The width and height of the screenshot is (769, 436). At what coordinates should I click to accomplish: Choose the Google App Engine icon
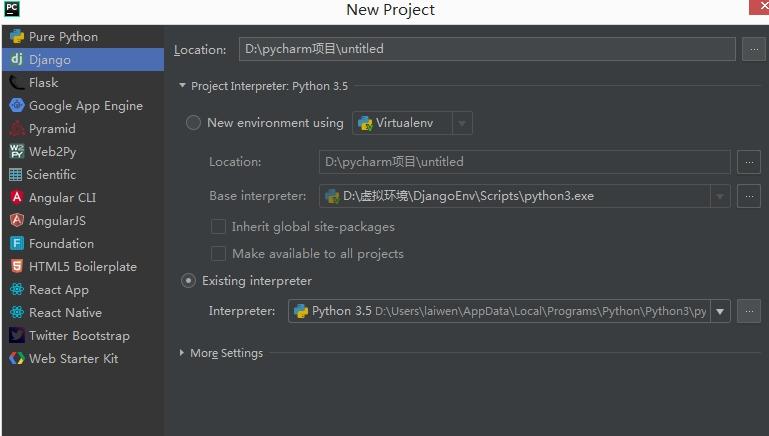(x=17, y=105)
